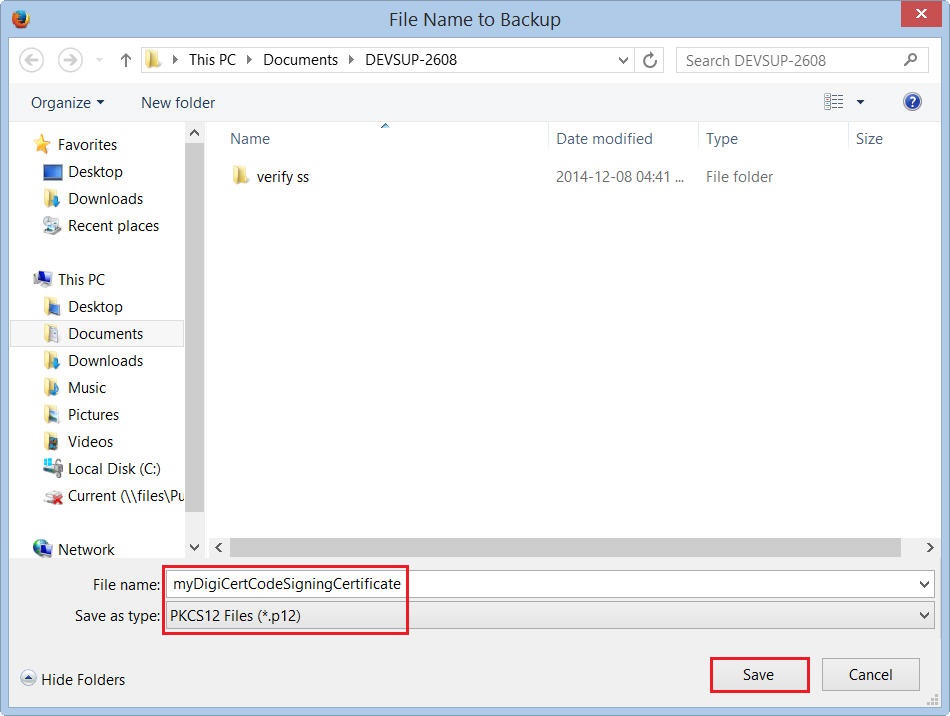Collapse the dialog with Hide Folders
Image resolution: width=950 pixels, height=716 pixels.
pyautogui.click(x=73, y=680)
